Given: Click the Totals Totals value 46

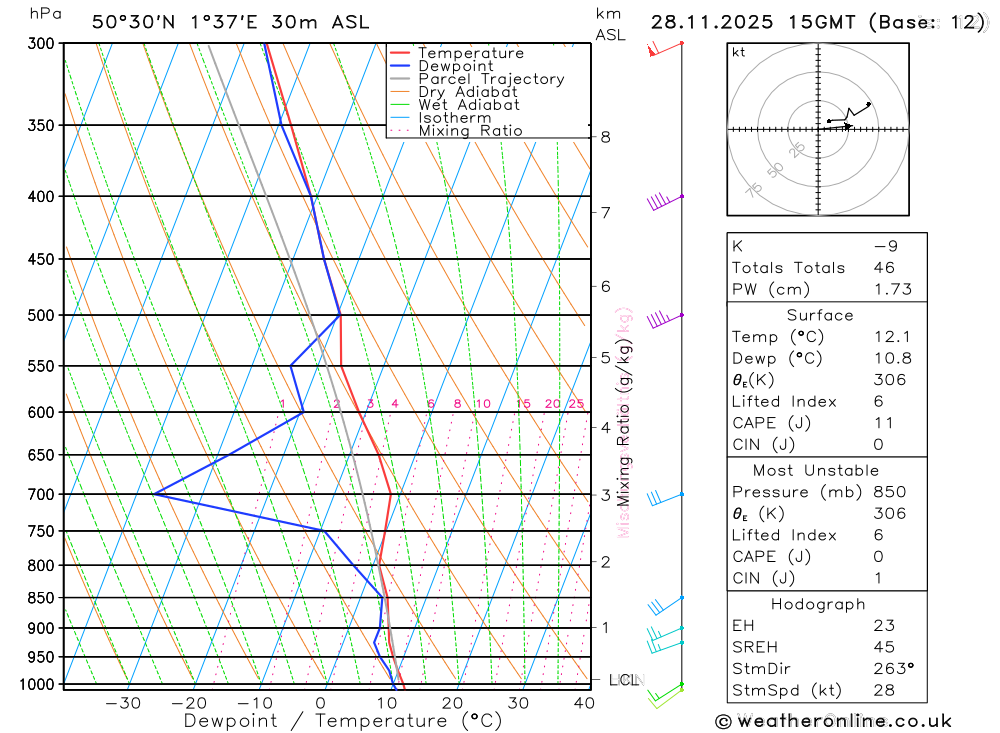Looking at the screenshot, I should (884, 268).
